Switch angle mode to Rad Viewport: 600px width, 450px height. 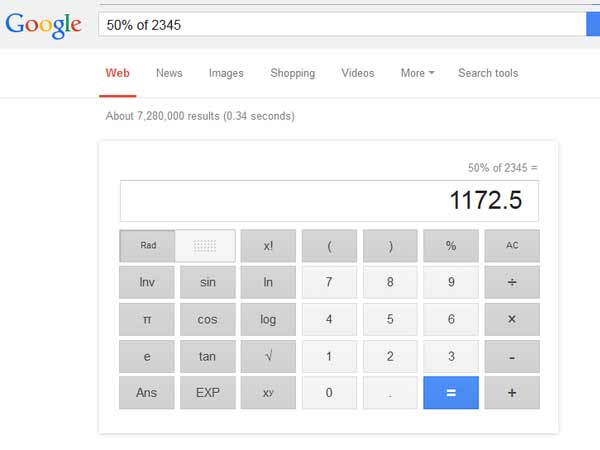coord(148,245)
